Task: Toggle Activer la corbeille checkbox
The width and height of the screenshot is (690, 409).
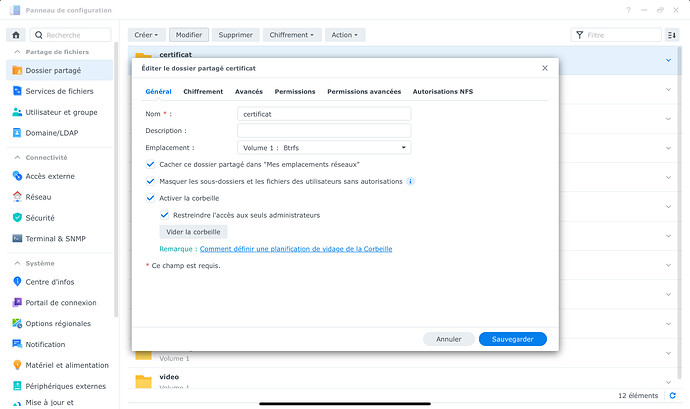Action: click(x=151, y=198)
